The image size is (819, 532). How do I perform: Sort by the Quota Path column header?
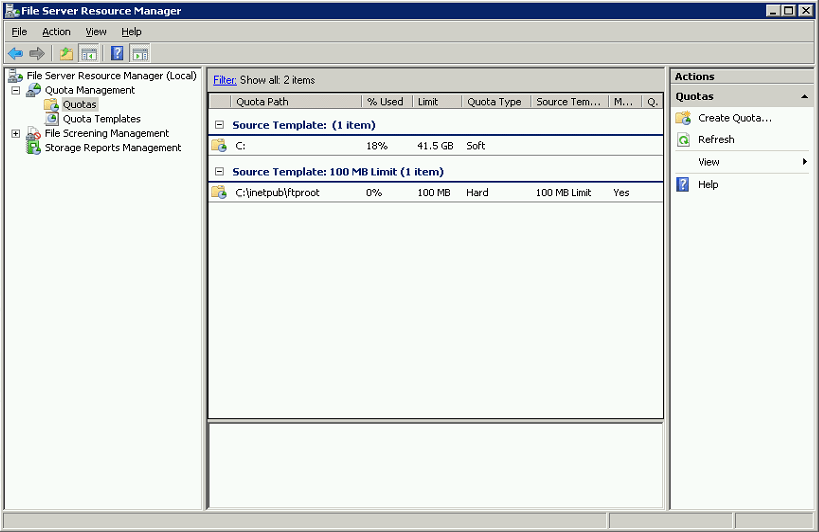(x=296, y=102)
